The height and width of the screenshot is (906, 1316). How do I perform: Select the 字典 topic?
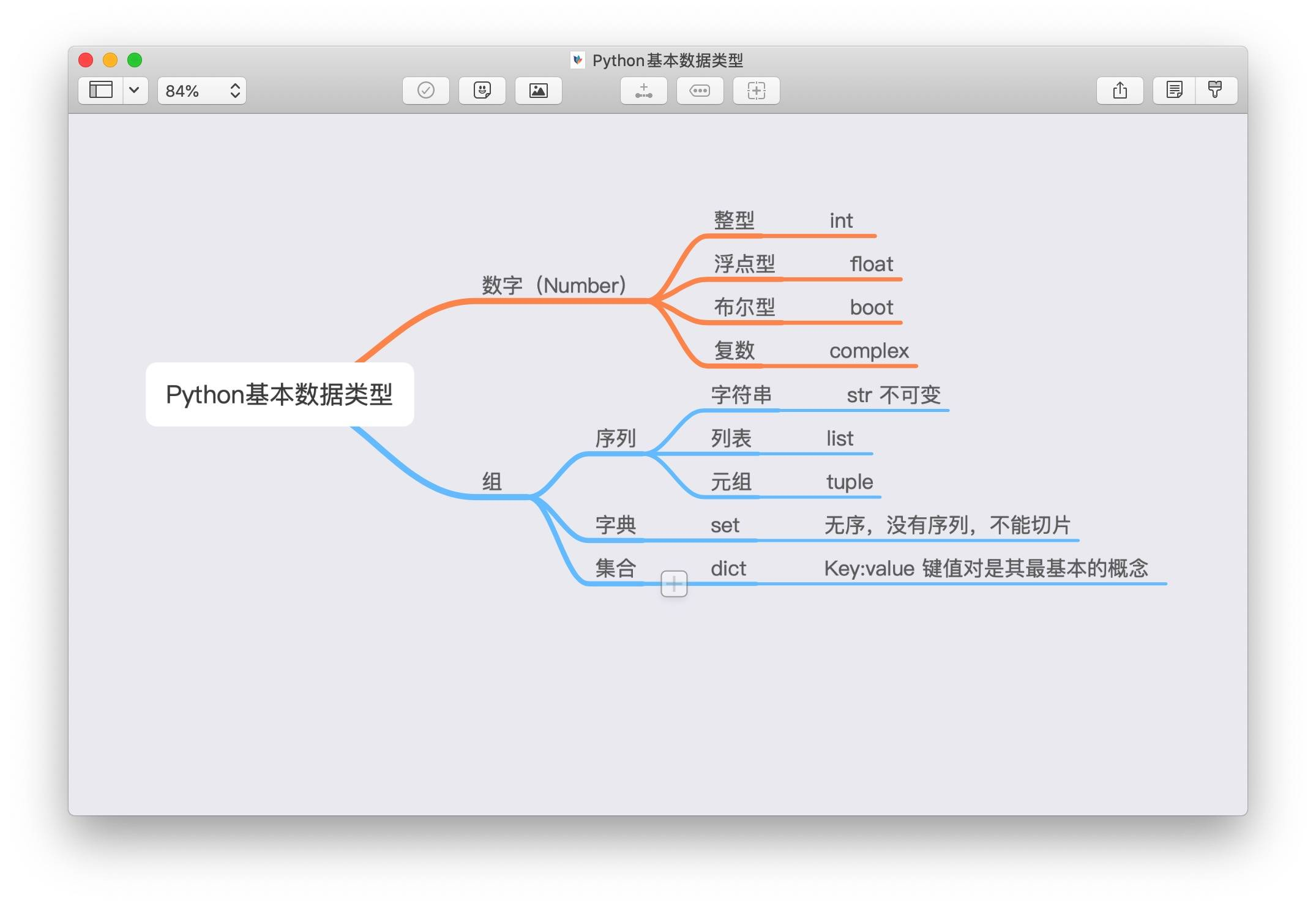point(616,525)
